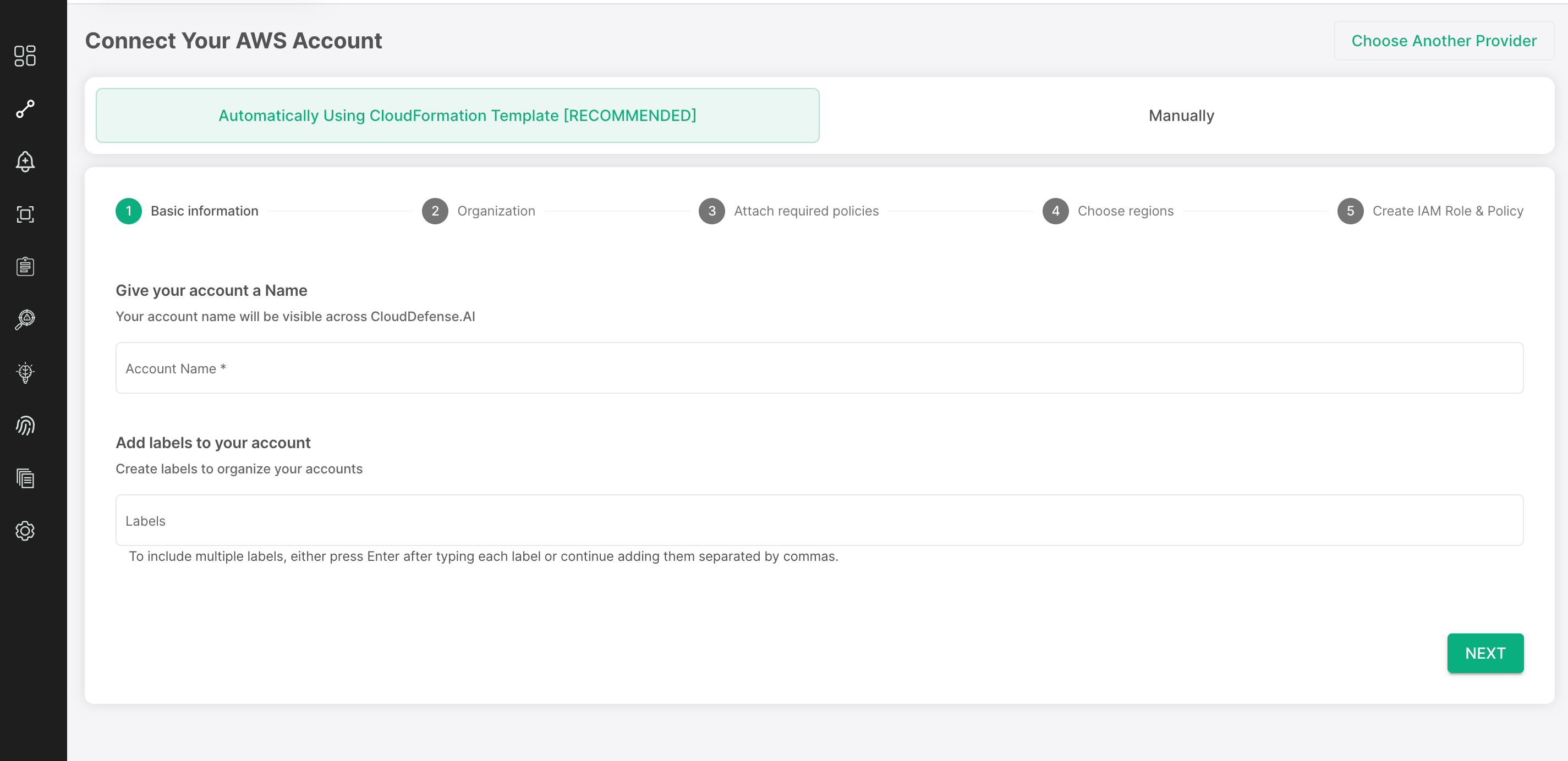Go to step 2 Organization
The height and width of the screenshot is (761, 1568).
pos(479,211)
